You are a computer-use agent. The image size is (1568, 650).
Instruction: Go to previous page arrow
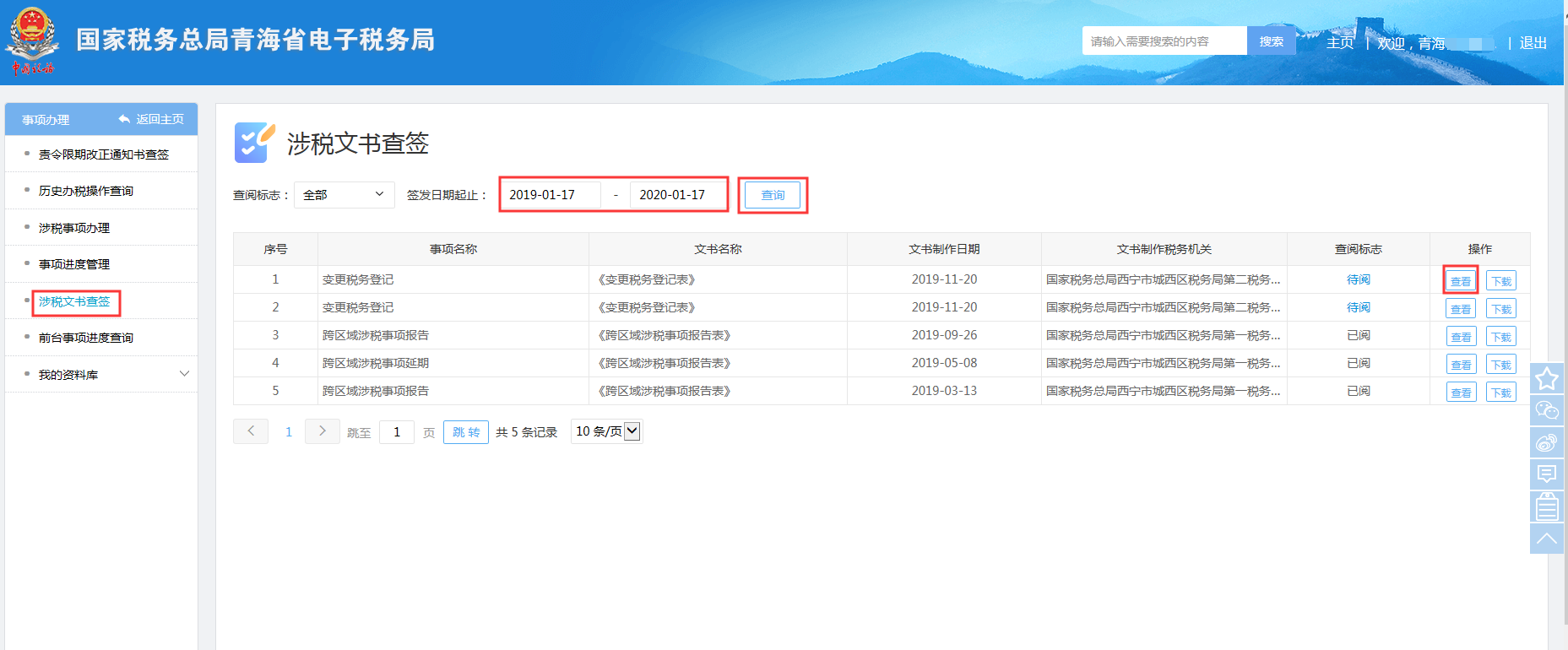pos(251,431)
